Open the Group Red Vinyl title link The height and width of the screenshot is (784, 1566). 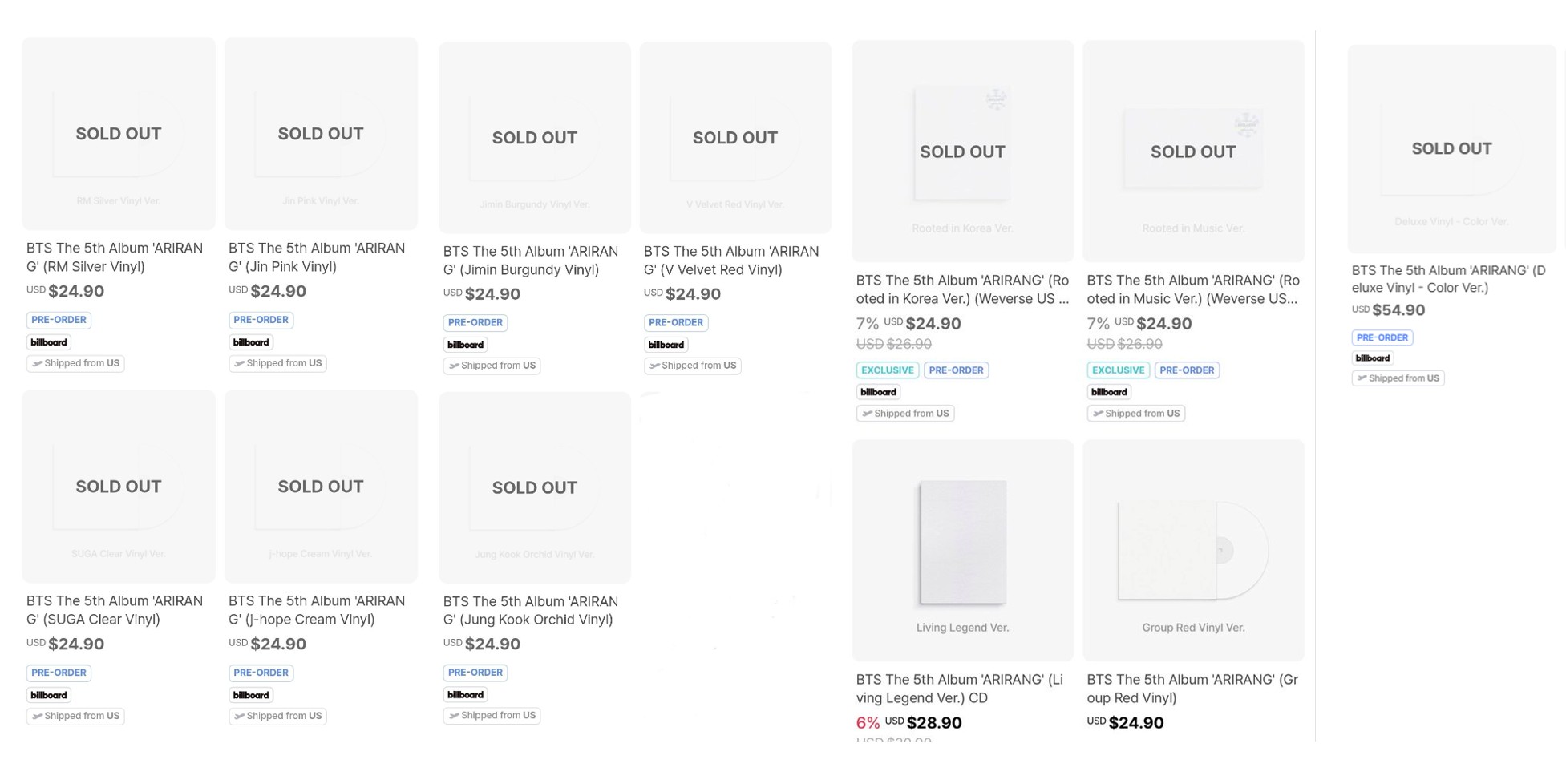pos(1192,689)
